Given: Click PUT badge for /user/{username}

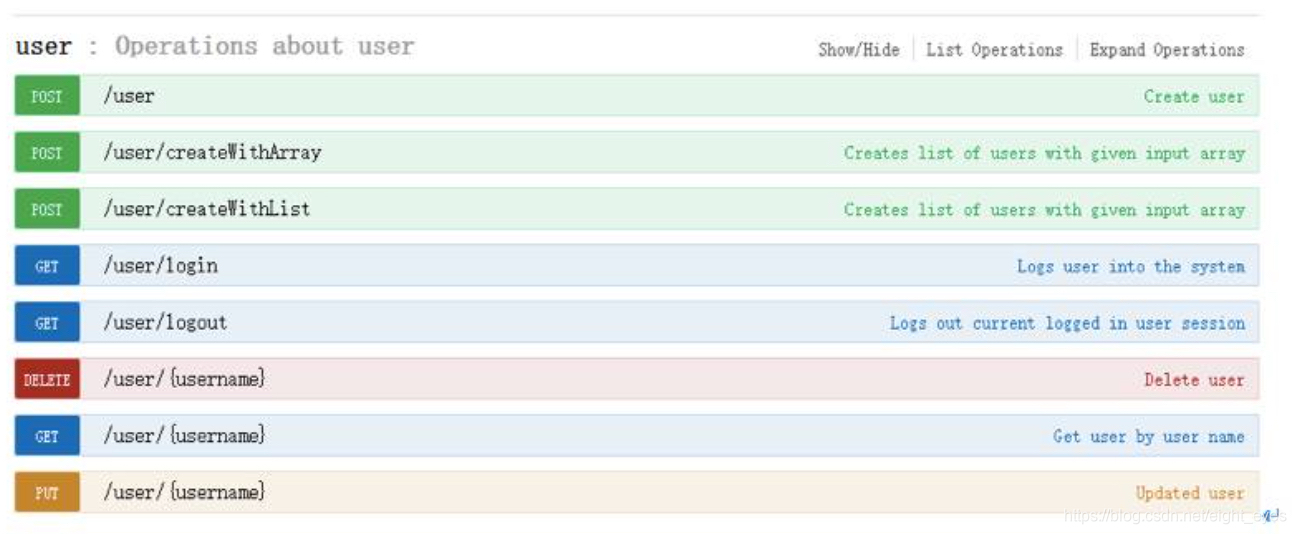Looking at the screenshot, I should (47, 492).
